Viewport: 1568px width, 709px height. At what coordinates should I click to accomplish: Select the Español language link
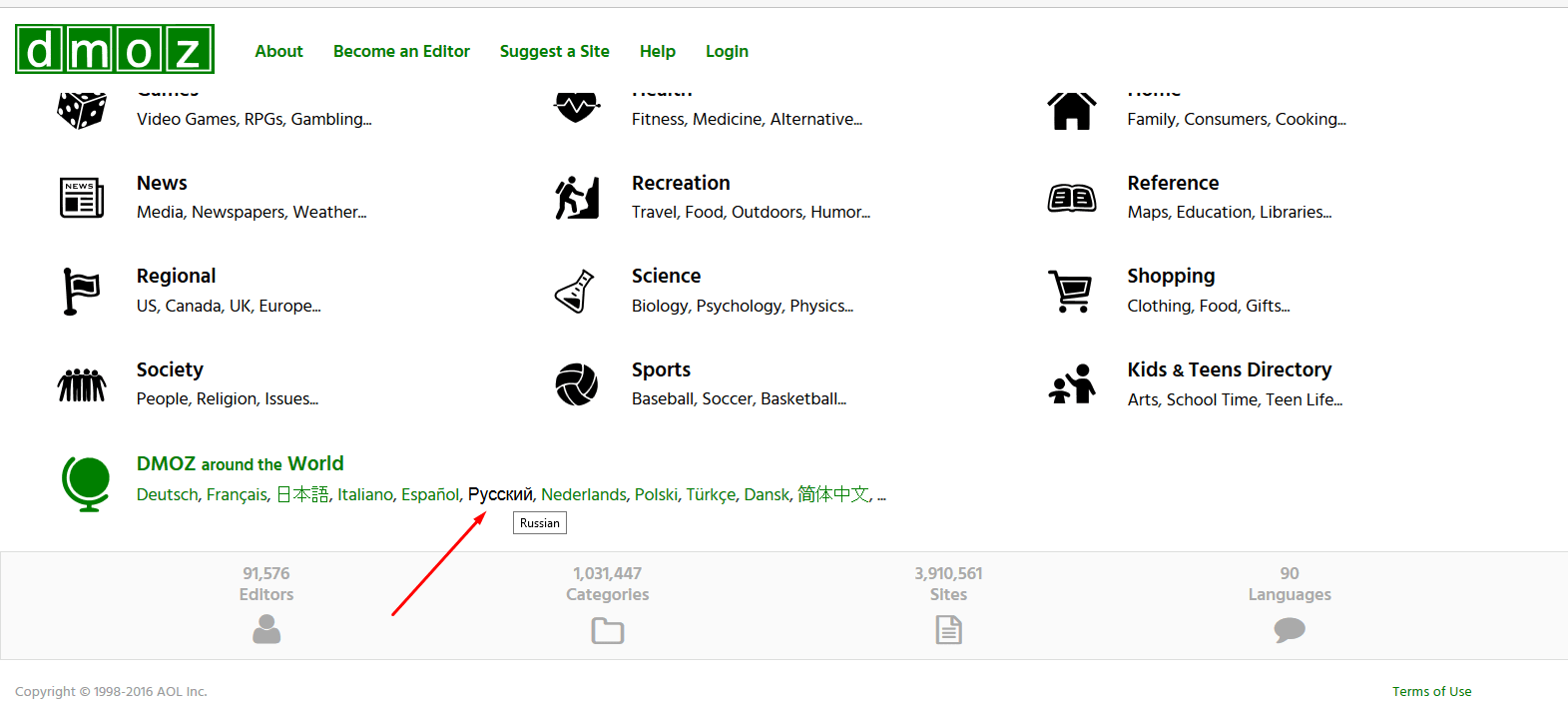coord(430,494)
